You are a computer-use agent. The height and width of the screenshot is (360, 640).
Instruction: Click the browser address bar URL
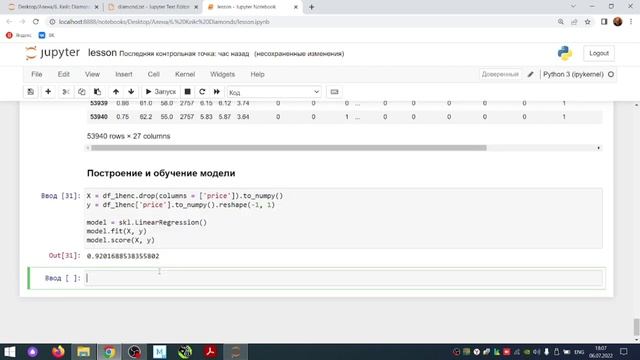click(x=164, y=22)
